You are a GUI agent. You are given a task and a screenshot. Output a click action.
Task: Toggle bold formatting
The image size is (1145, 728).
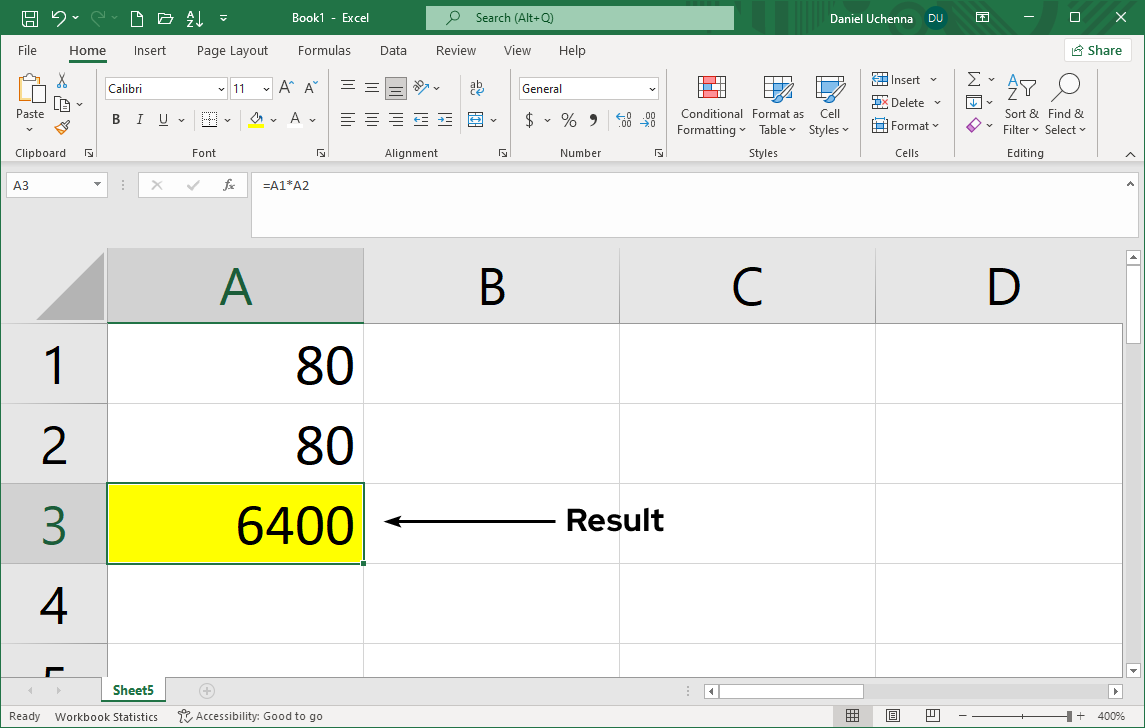point(115,119)
